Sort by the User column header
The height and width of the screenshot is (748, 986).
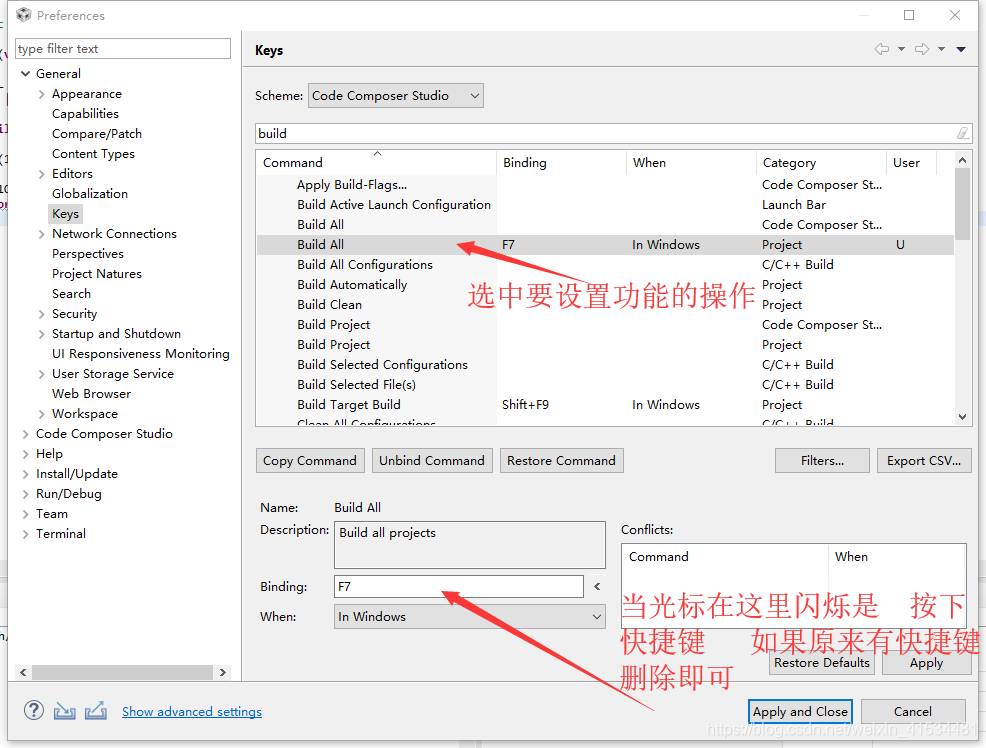point(911,162)
